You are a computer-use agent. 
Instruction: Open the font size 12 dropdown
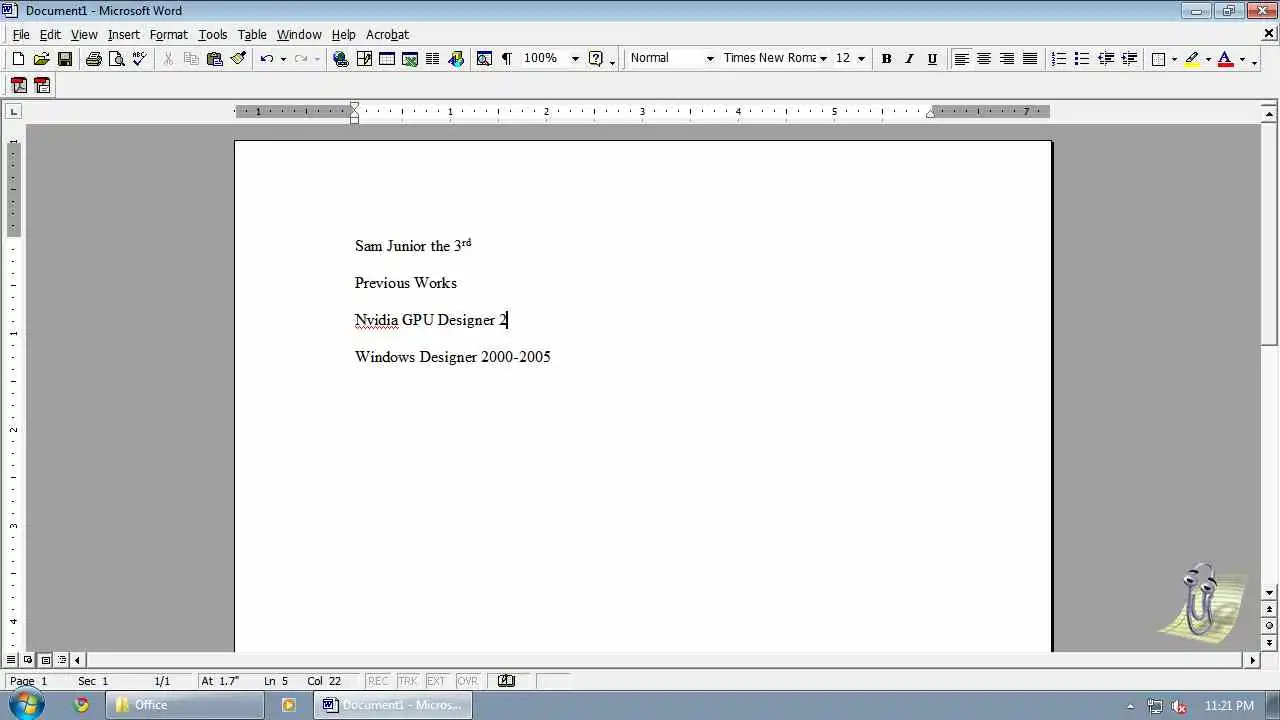coord(861,59)
